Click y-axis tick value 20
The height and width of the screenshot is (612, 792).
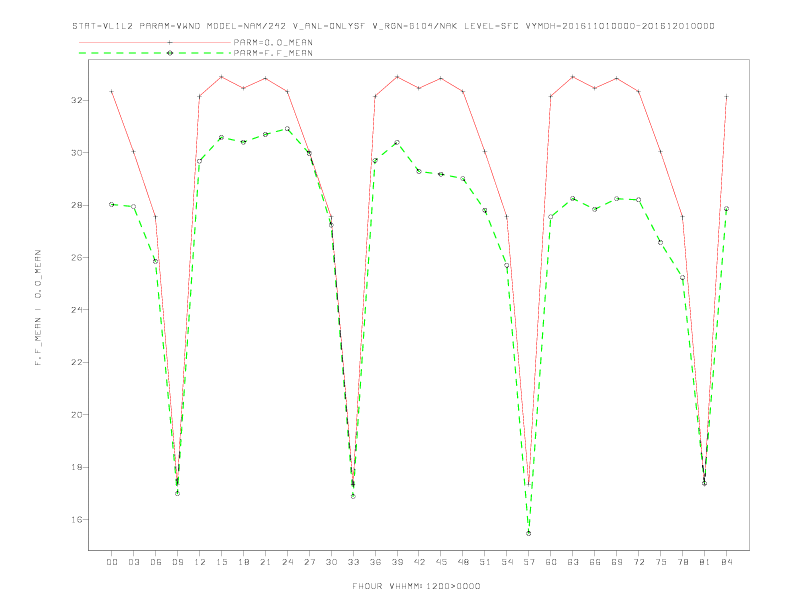point(77,415)
